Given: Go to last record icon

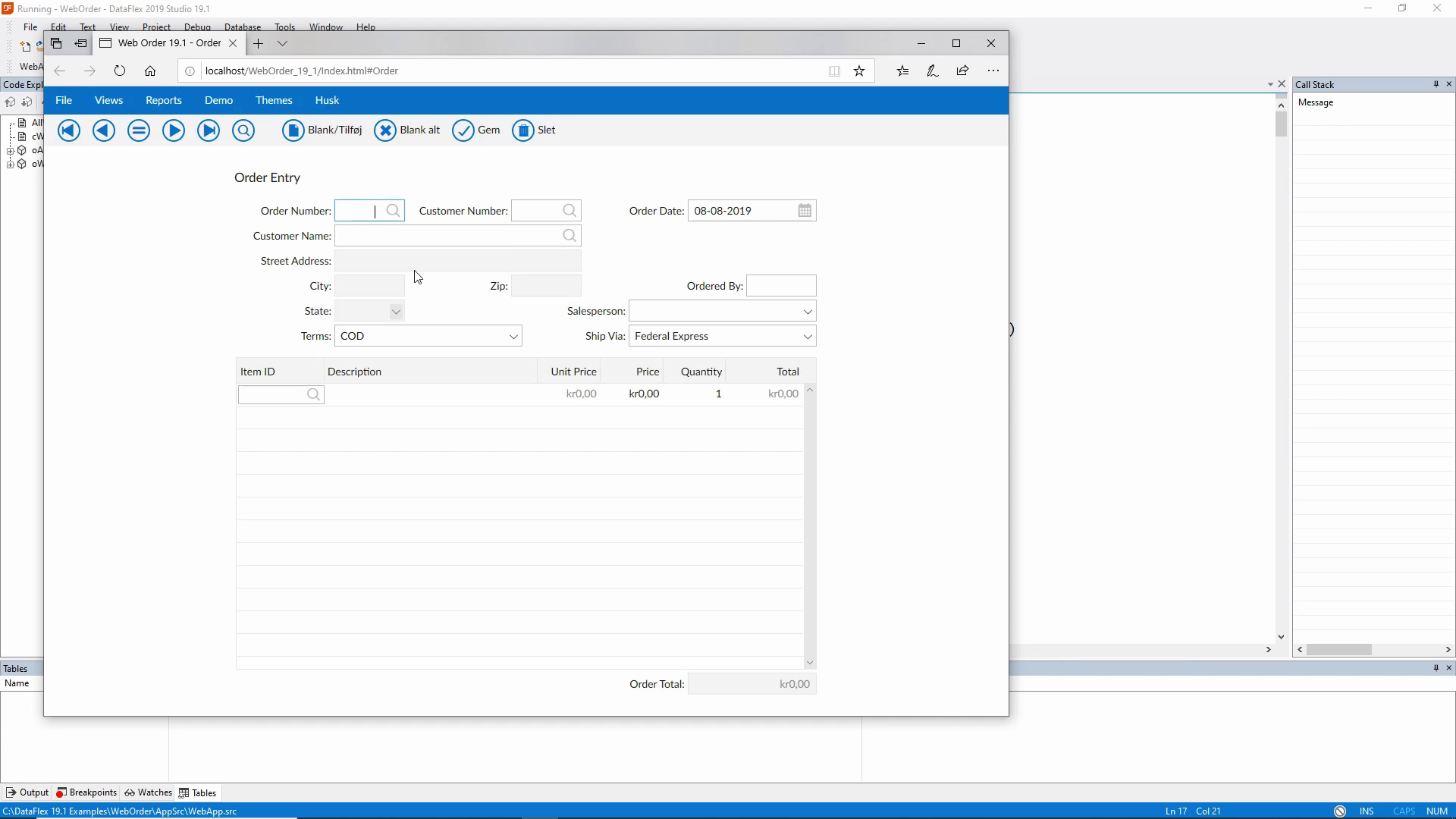Looking at the screenshot, I should click(x=209, y=130).
